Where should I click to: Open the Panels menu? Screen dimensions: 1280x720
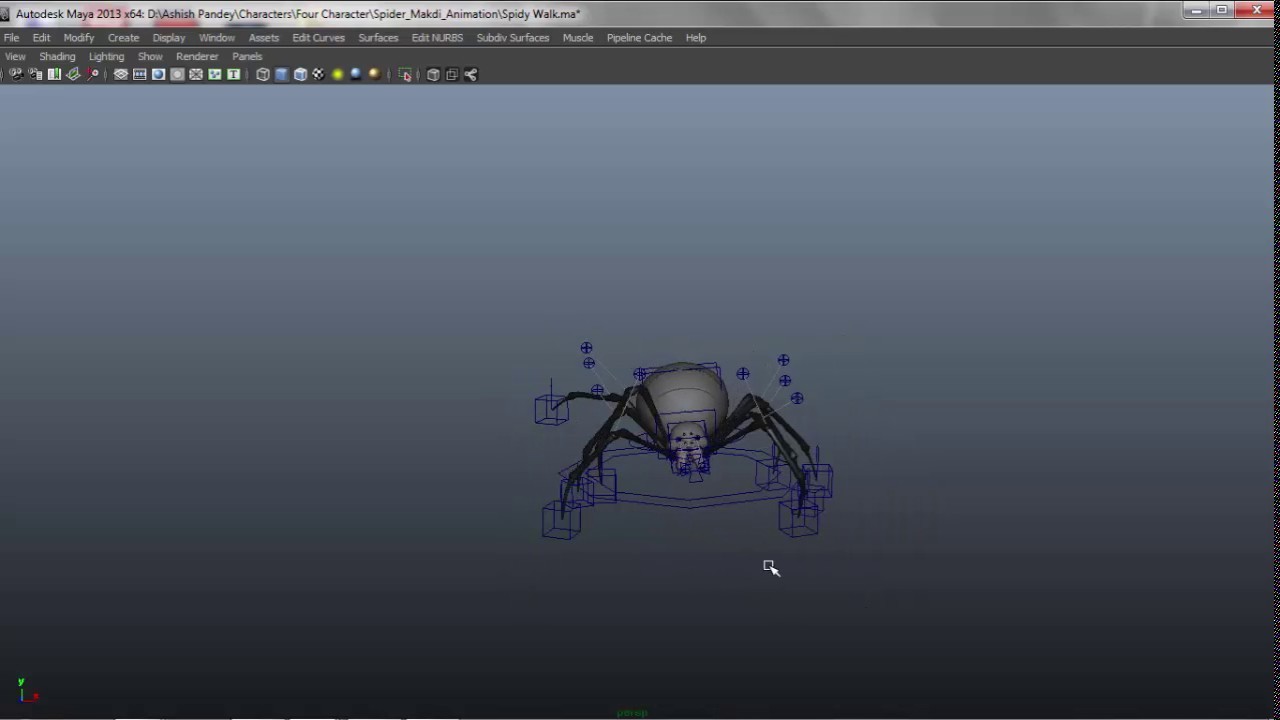(247, 56)
